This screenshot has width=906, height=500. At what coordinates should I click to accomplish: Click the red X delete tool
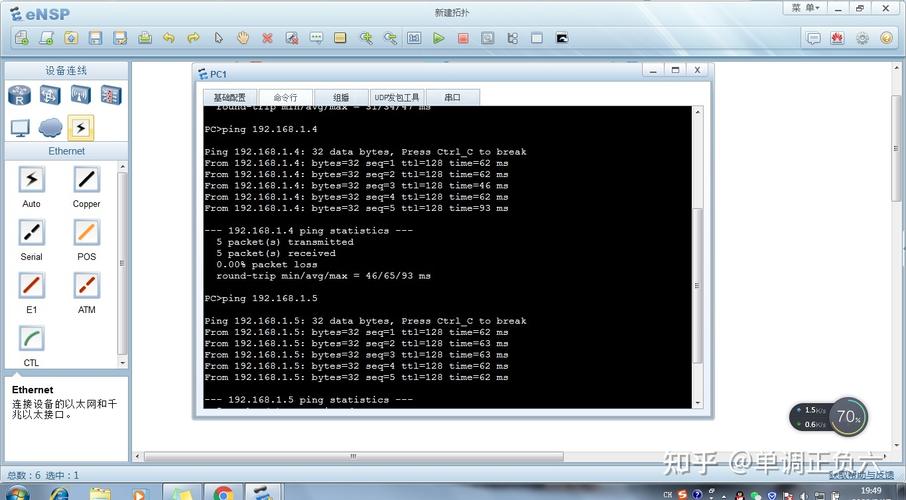pyautogui.click(x=267, y=38)
